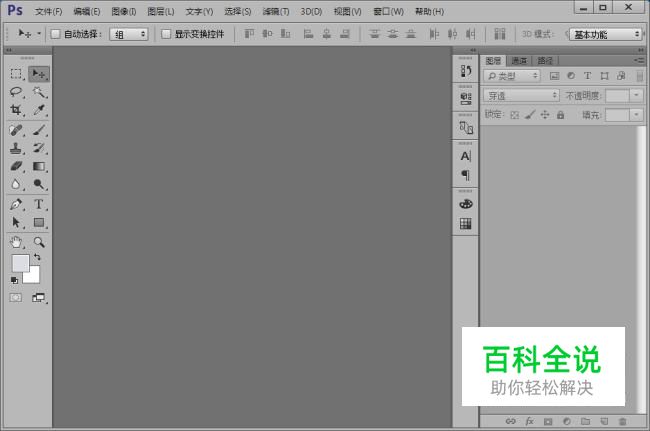Screen dimensions: 650x431
Task: Open the 不透明度 opacity dropdown arrow
Action: pyautogui.click(x=636, y=96)
